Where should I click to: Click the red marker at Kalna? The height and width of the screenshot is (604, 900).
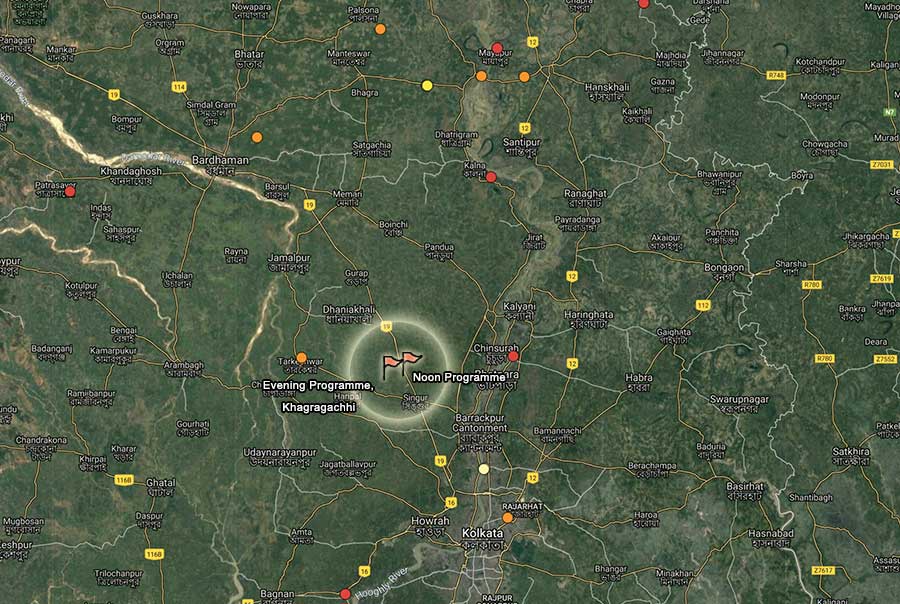pos(491,177)
